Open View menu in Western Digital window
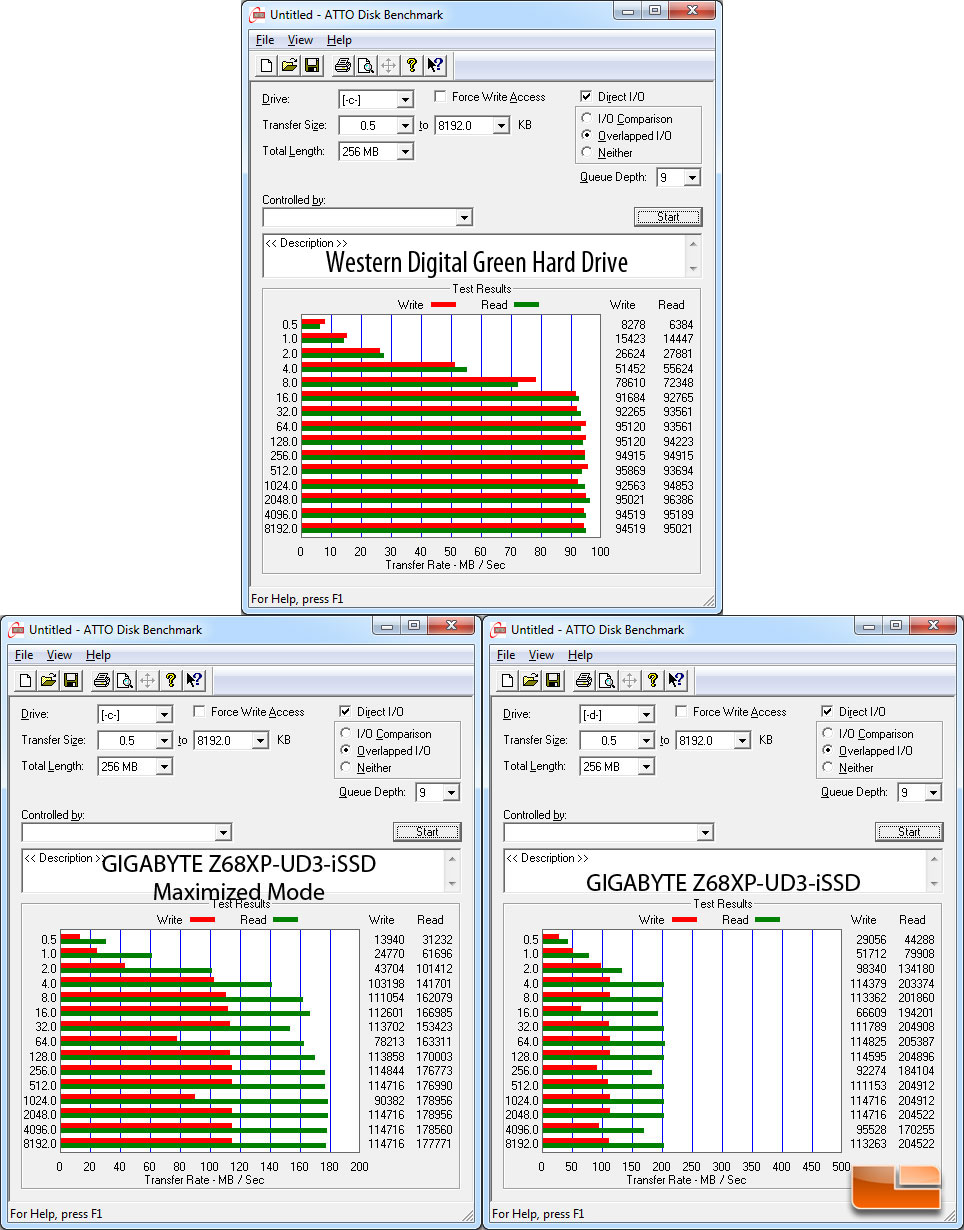The image size is (964, 1230). [x=300, y=40]
